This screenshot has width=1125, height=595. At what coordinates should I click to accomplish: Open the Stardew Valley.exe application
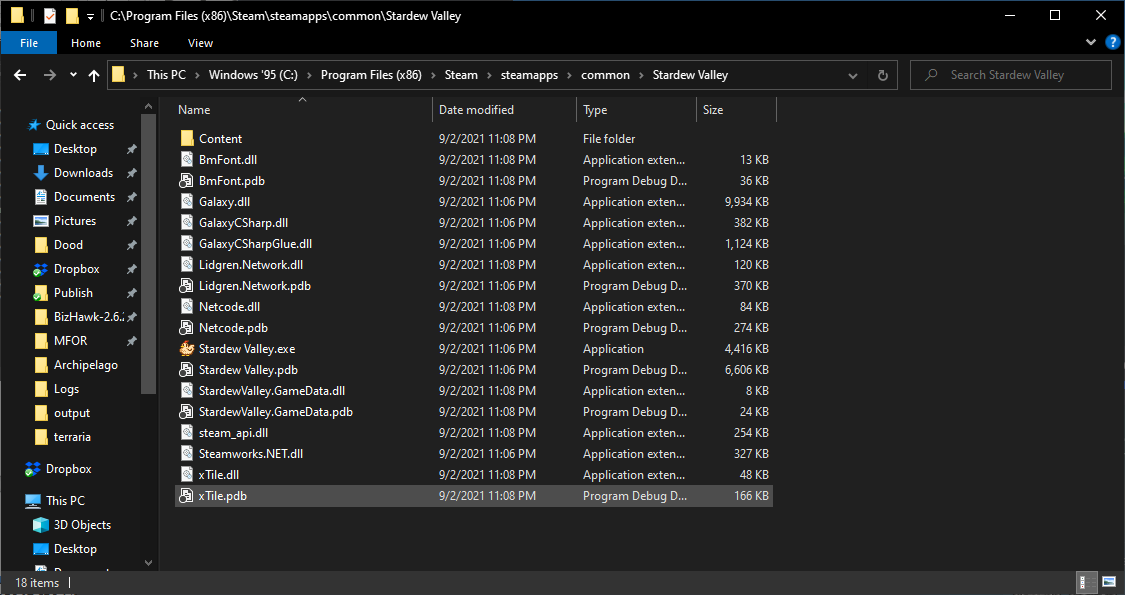click(x=244, y=348)
